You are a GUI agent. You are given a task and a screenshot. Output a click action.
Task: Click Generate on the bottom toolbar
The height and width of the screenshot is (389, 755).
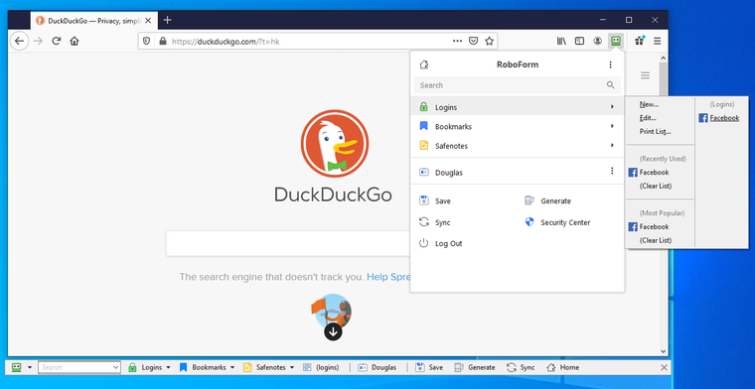pos(475,367)
